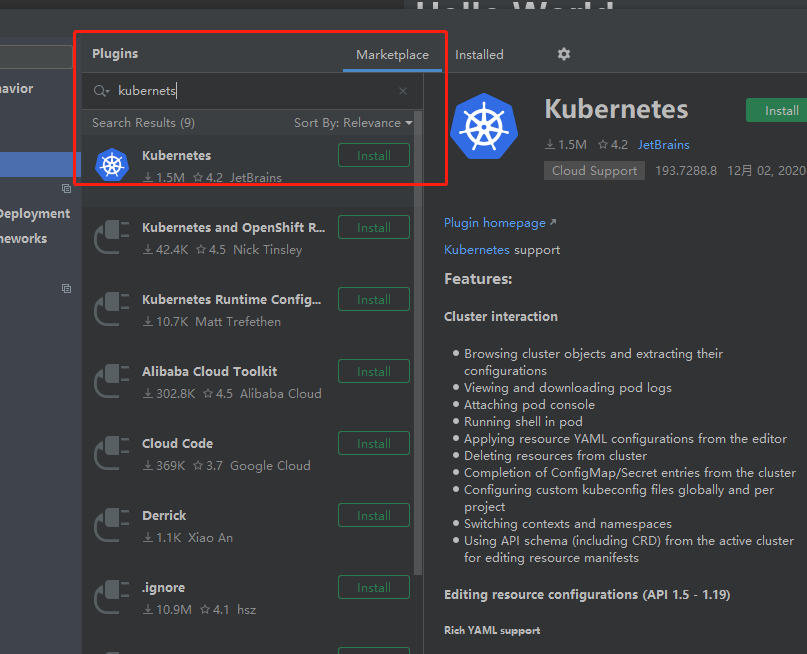807x654 pixels.
Task: Open search options magnifier icon
Action: (101, 91)
